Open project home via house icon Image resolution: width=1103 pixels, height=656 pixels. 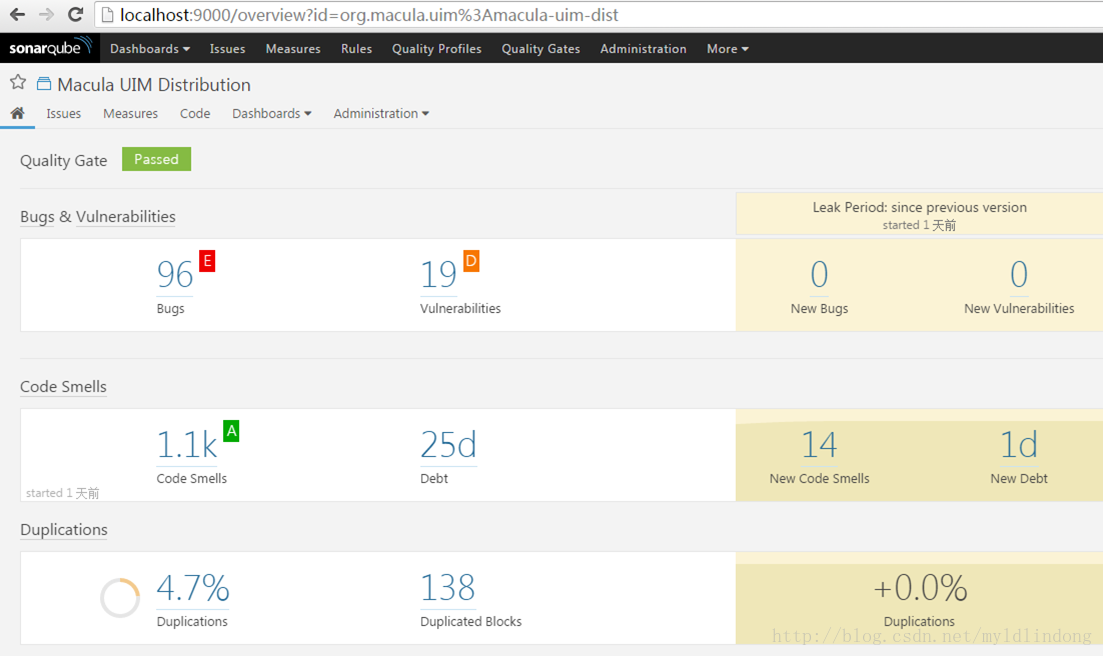(x=18, y=113)
